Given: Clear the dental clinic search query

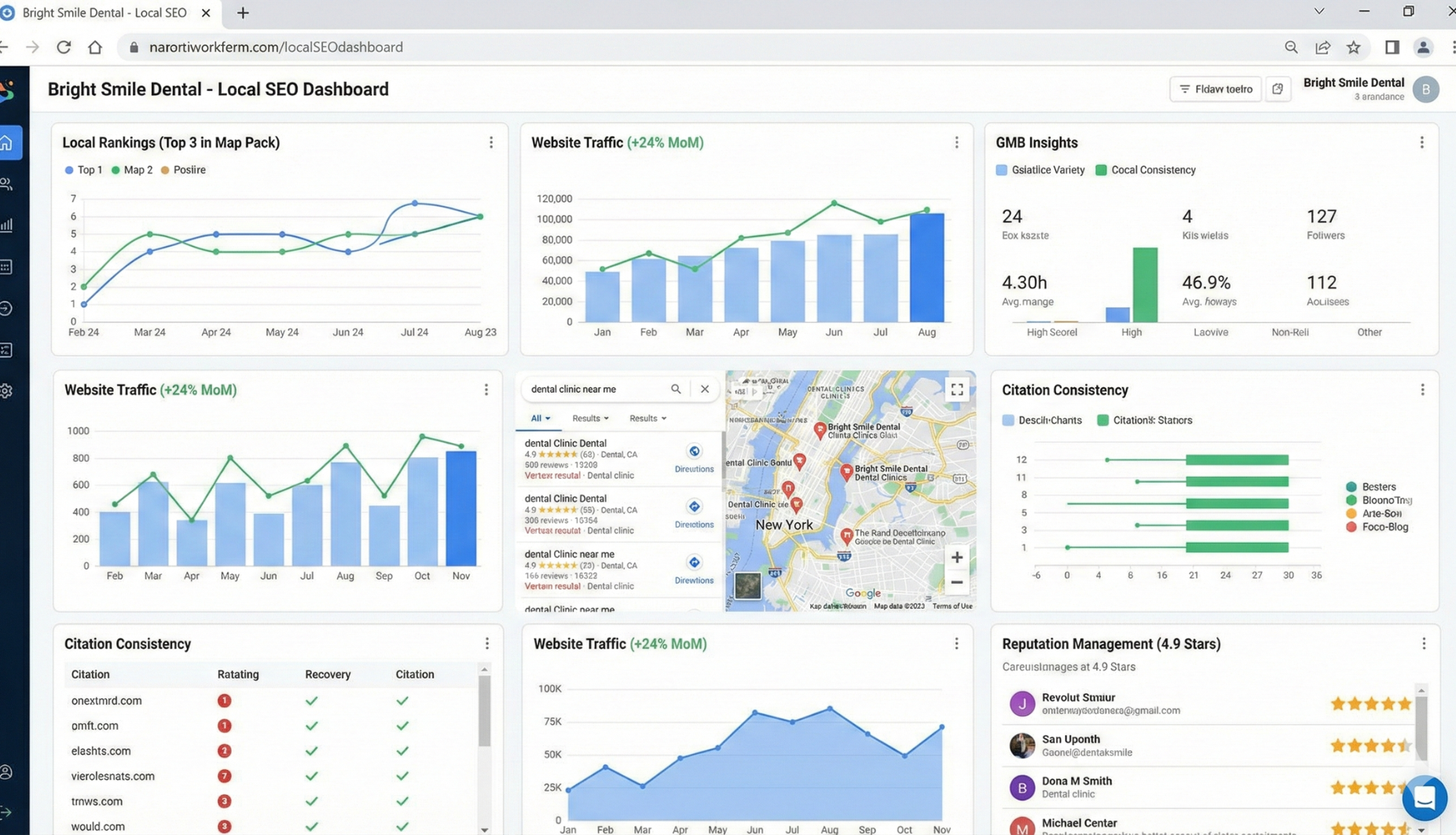Looking at the screenshot, I should (705, 390).
